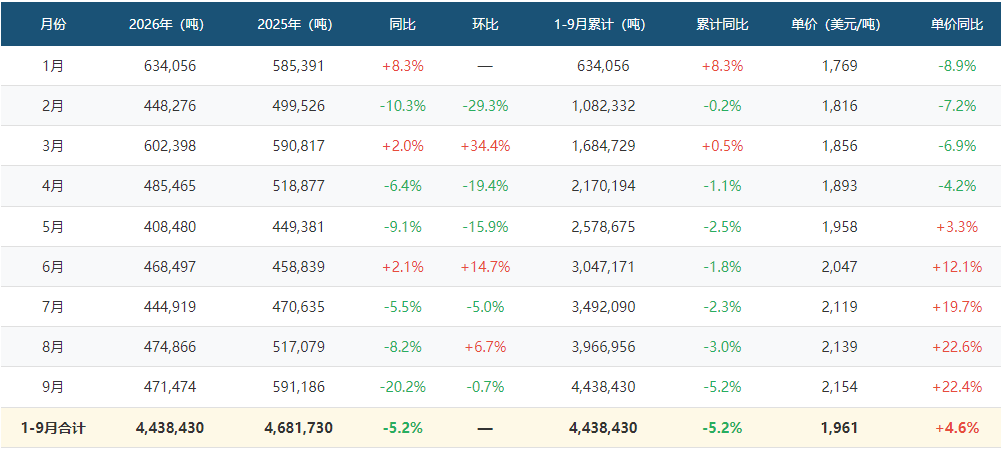Screen dimensions: 1004x451
Task: Click the cumulative value 1,082,332
Action: (603, 106)
